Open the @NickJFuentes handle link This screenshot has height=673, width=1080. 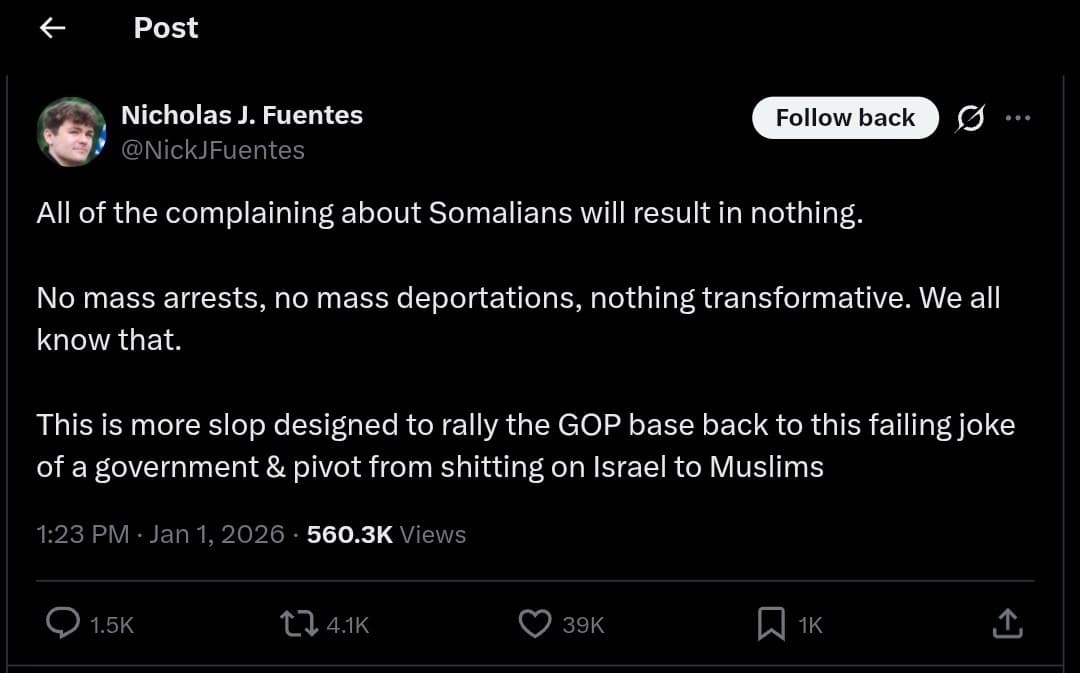point(213,150)
